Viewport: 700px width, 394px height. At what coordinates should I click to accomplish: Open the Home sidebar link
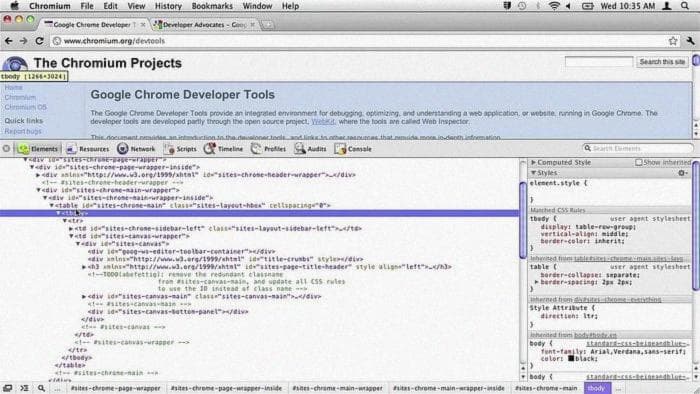pyautogui.click(x=13, y=87)
